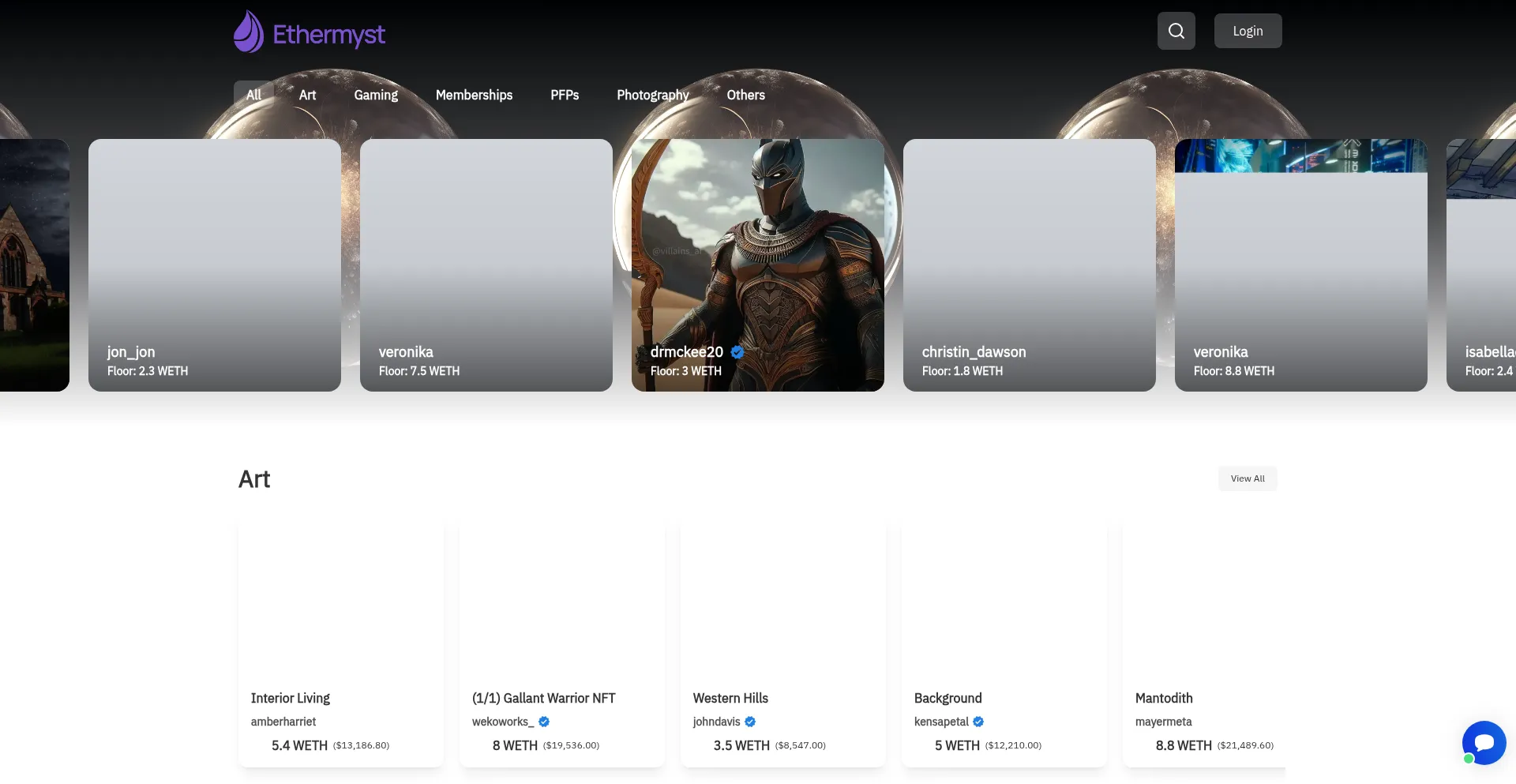Click Floor: 2.3 WETH text
Viewport: 1516px width, 784px height.
click(x=148, y=371)
